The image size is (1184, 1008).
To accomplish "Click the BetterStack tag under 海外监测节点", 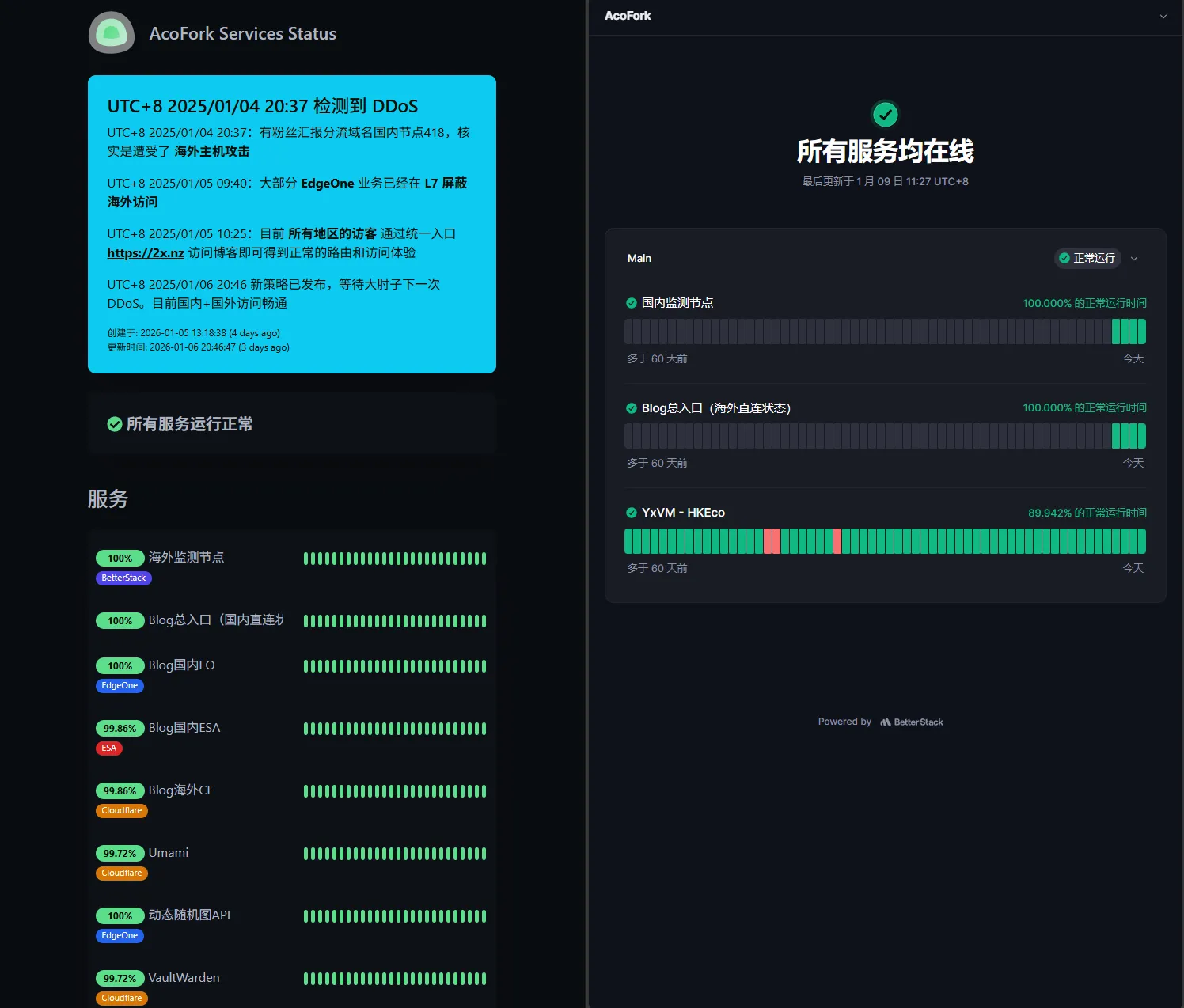I will (x=123, y=578).
